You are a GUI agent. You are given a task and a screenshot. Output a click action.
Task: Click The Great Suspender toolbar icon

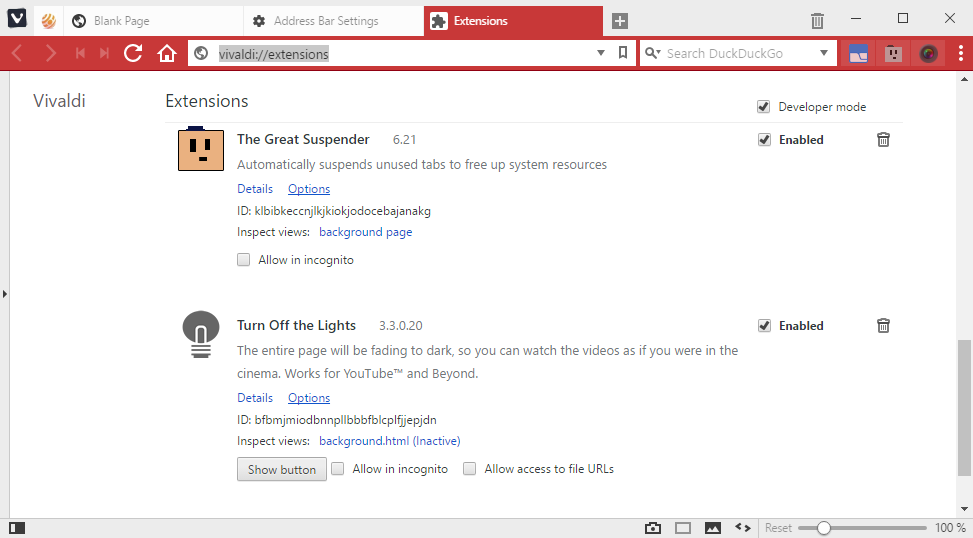pyautogui.click(x=893, y=54)
